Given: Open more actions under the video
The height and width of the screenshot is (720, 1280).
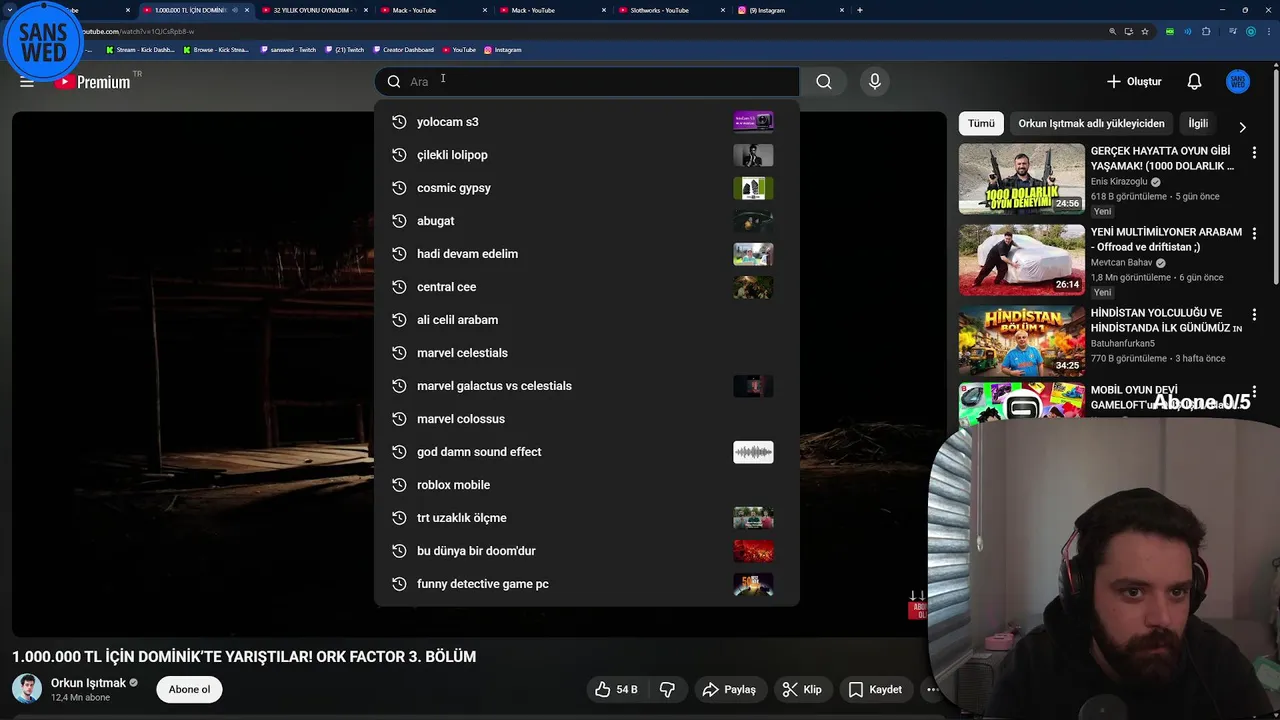Looking at the screenshot, I should [x=932, y=689].
